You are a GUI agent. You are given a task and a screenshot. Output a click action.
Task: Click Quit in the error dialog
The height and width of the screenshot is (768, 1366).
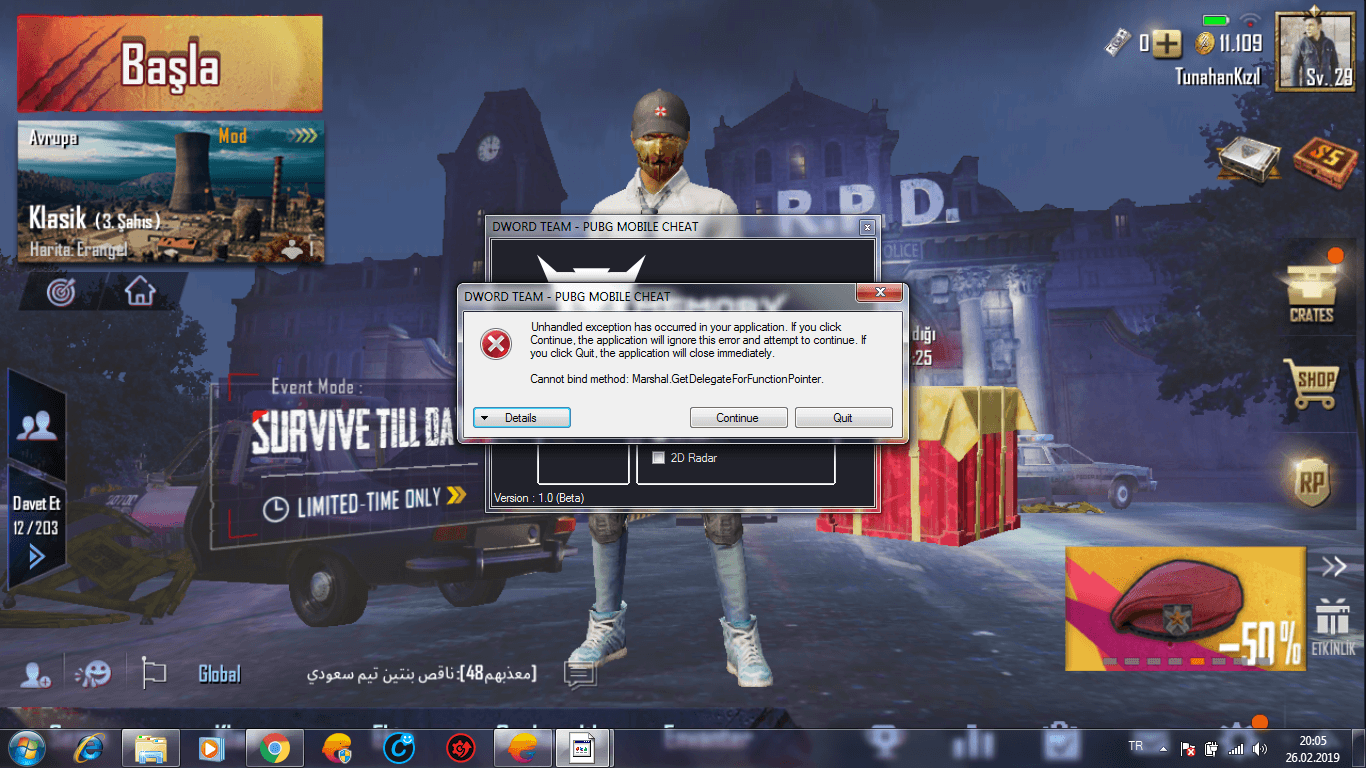pos(843,418)
